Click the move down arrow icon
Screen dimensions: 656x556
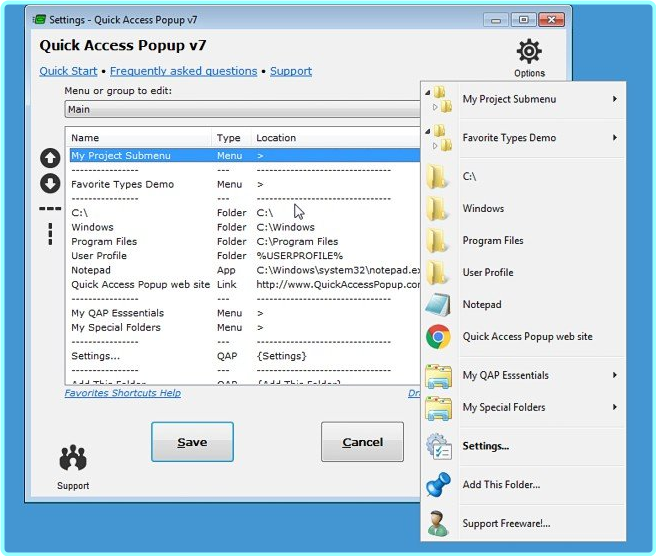tap(50, 184)
